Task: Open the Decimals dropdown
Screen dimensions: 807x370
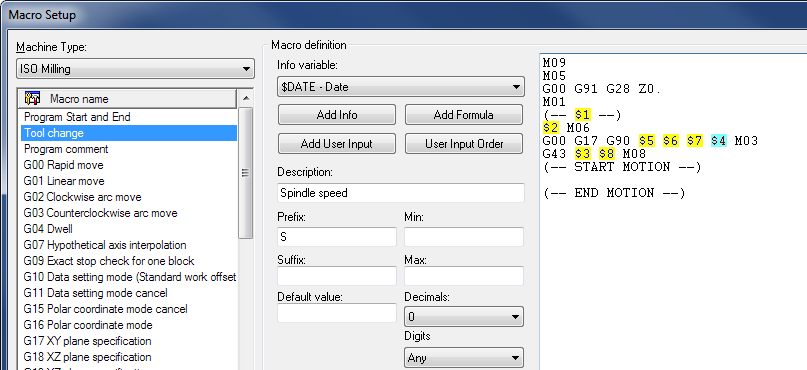Action: coord(464,317)
